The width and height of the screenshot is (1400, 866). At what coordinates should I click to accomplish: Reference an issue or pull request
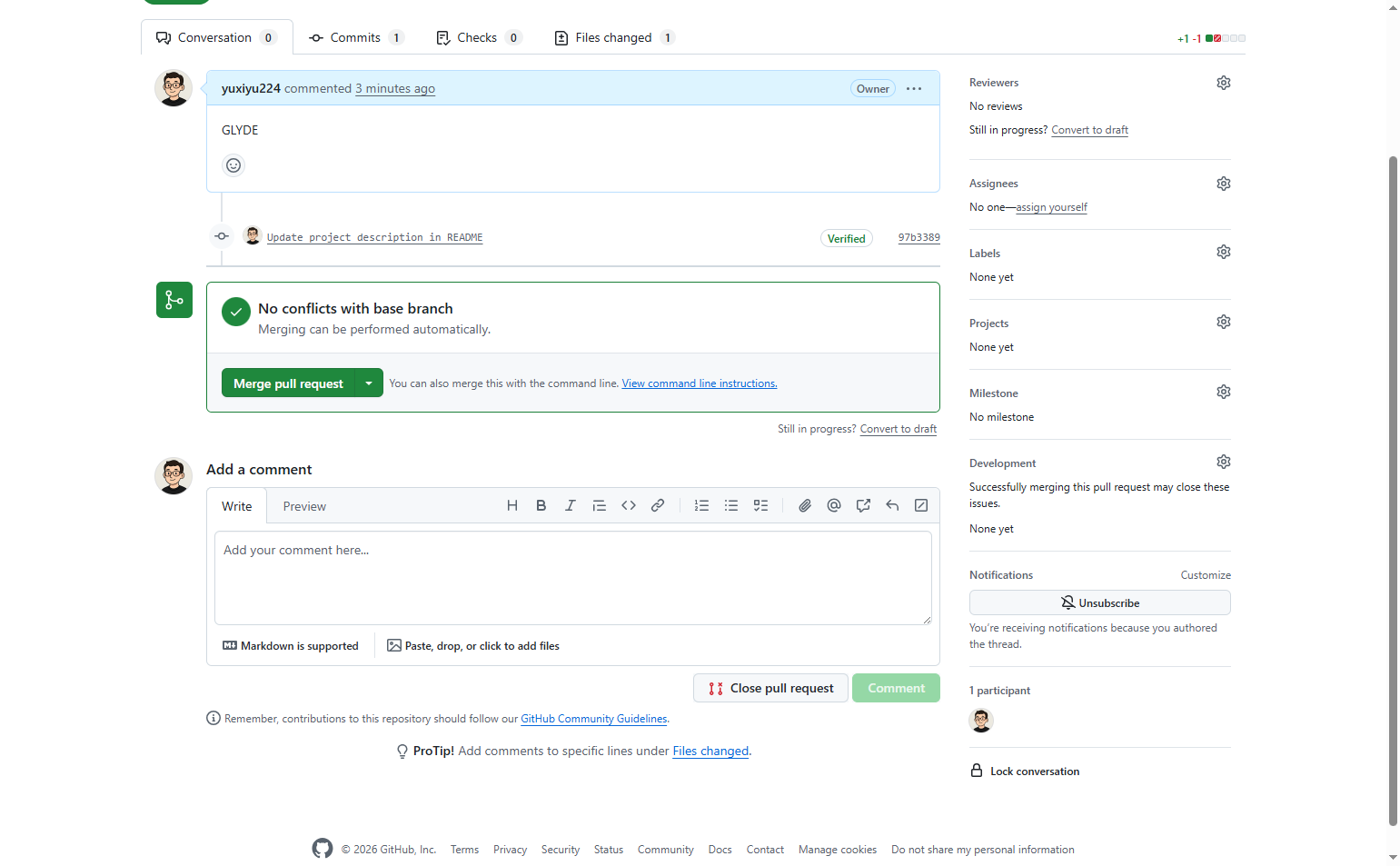863,505
